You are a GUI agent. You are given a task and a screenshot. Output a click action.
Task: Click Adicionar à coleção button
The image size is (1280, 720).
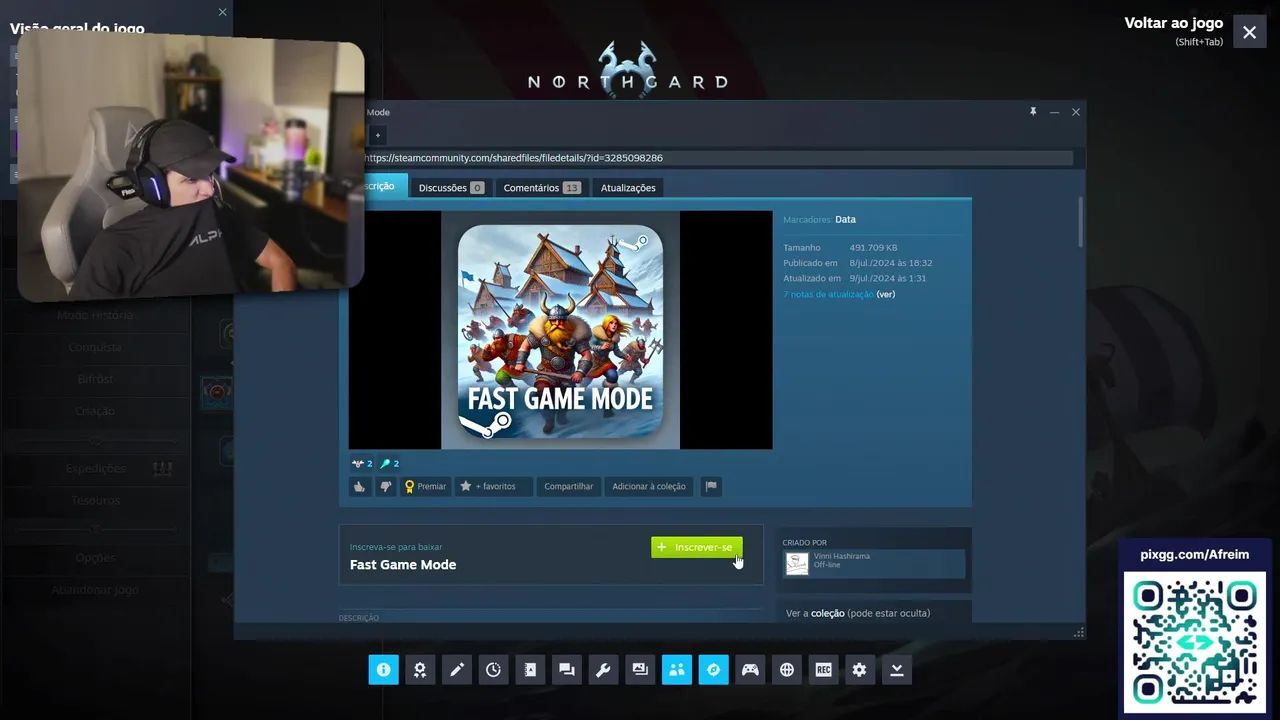pos(649,487)
